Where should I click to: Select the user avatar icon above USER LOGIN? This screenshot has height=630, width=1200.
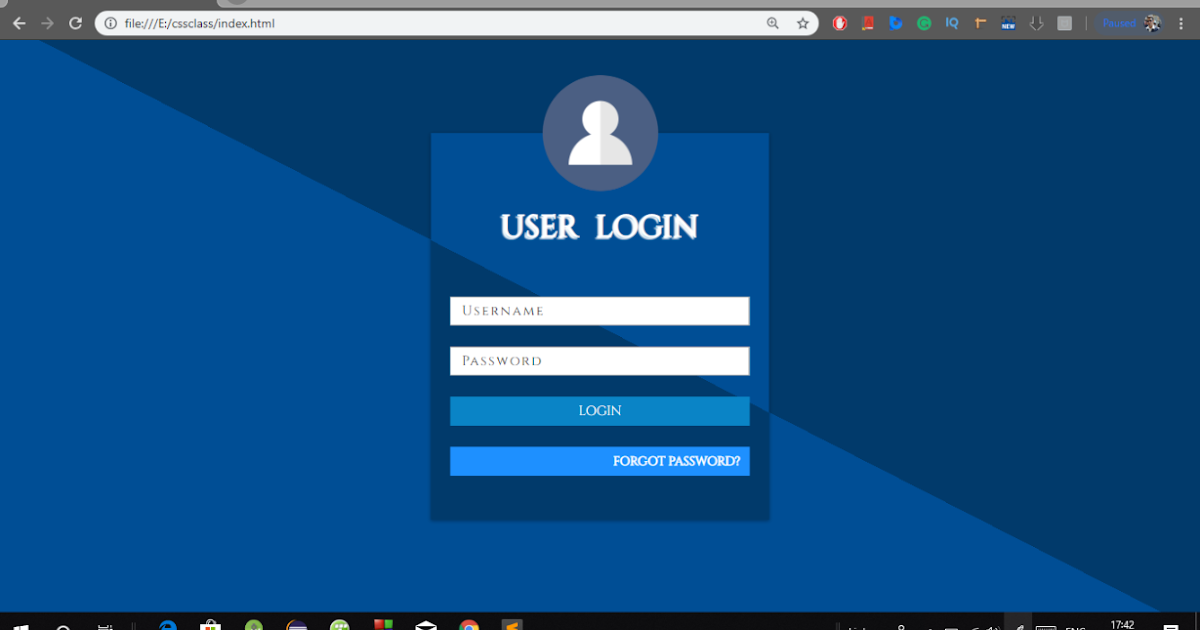coord(600,132)
